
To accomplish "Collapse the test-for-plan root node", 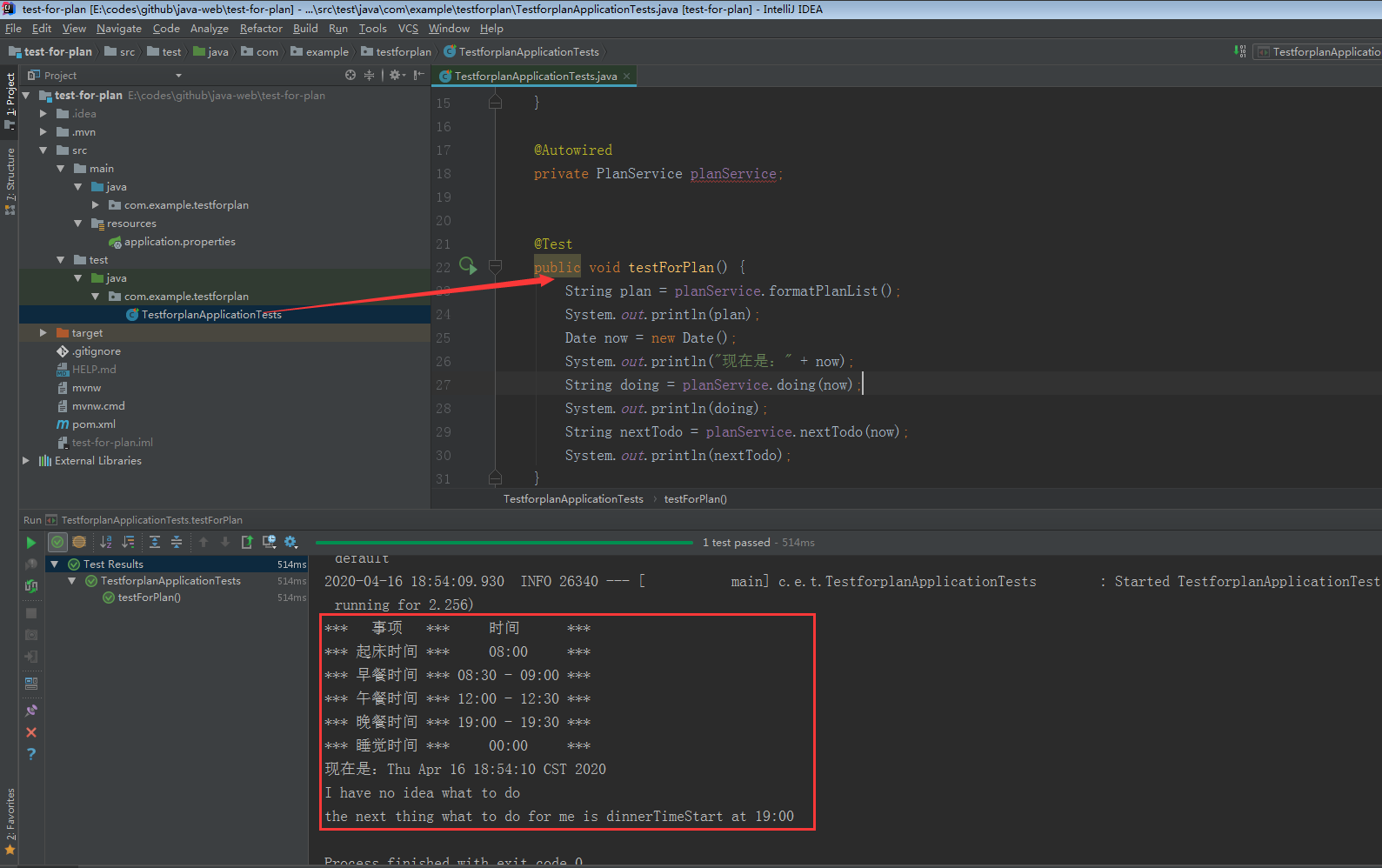I will pos(26,96).
